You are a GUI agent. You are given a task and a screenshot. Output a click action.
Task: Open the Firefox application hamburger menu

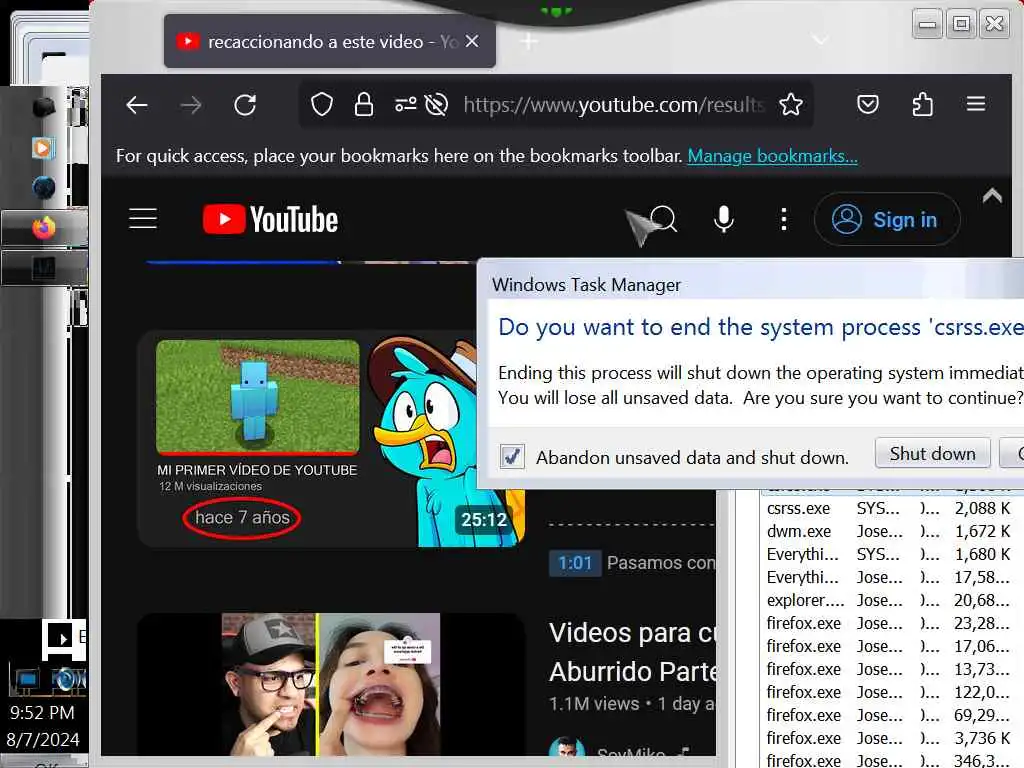pyautogui.click(x=976, y=104)
